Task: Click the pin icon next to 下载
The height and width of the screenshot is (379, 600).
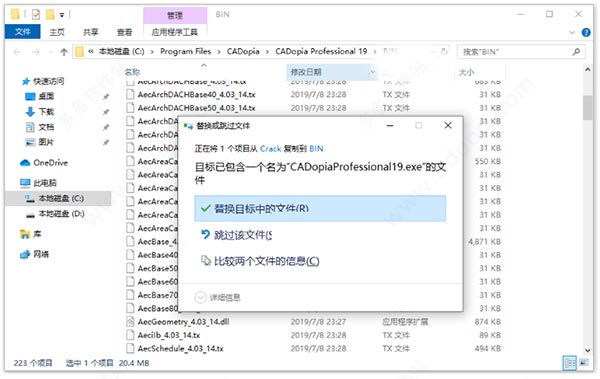Action: (x=106, y=112)
